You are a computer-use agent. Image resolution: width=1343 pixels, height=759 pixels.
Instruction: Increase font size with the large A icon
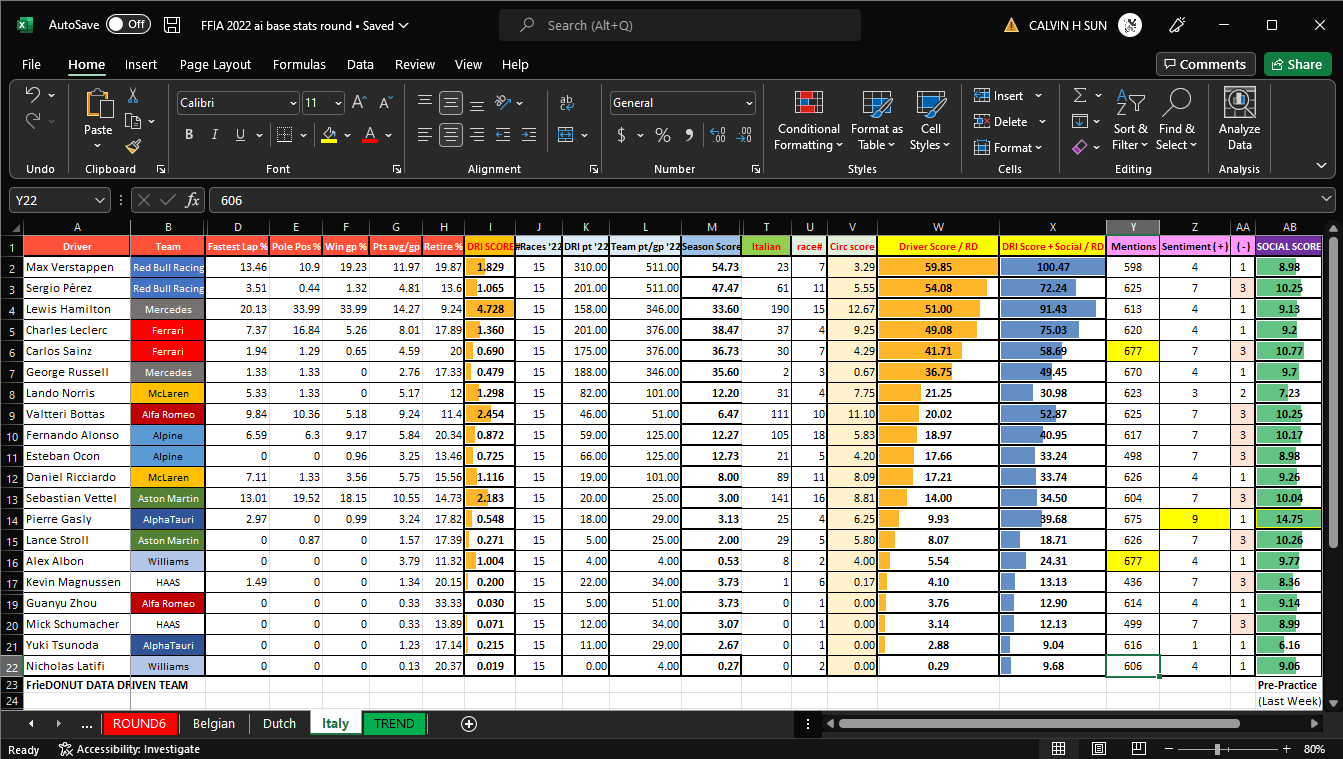[x=359, y=102]
